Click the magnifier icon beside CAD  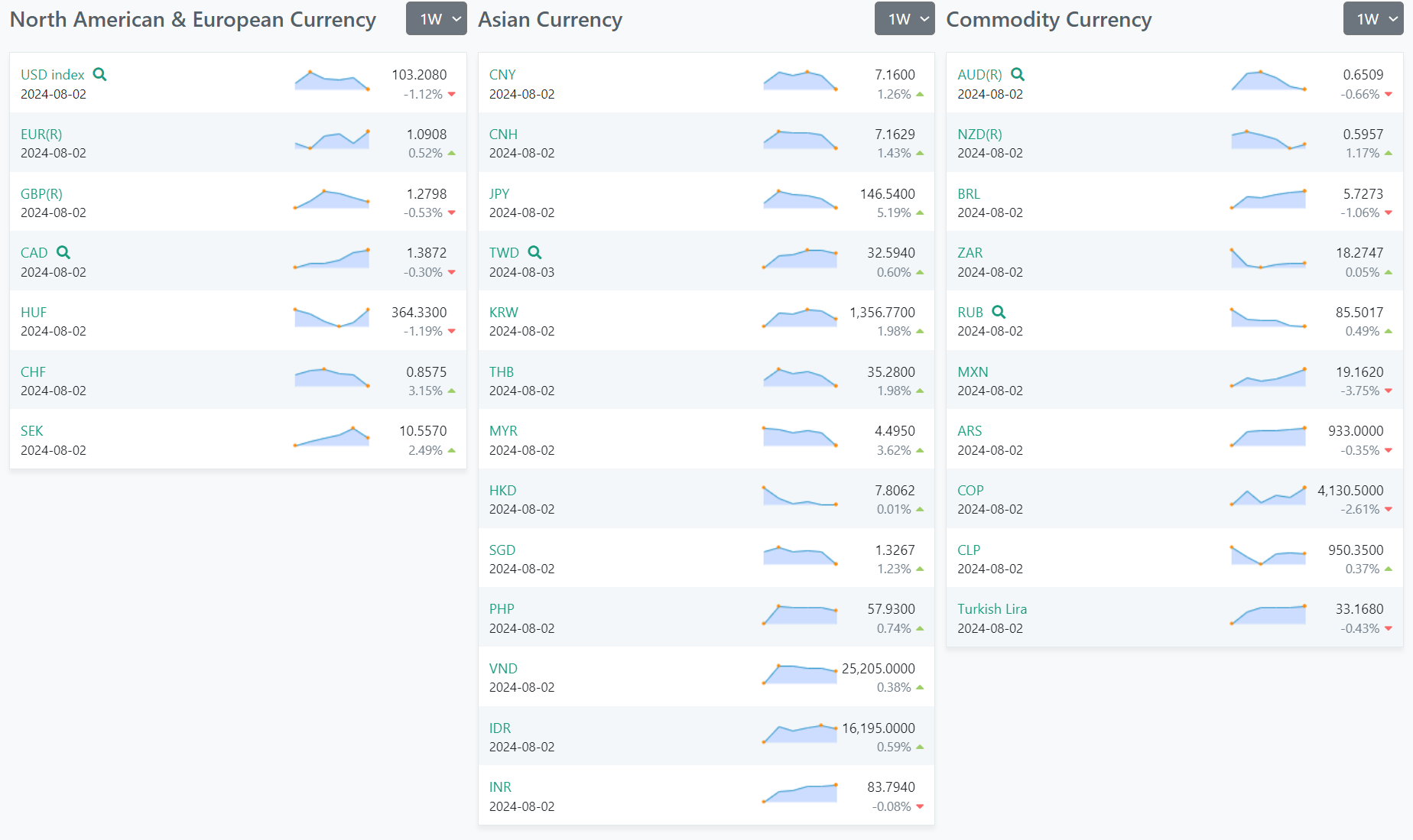63,252
